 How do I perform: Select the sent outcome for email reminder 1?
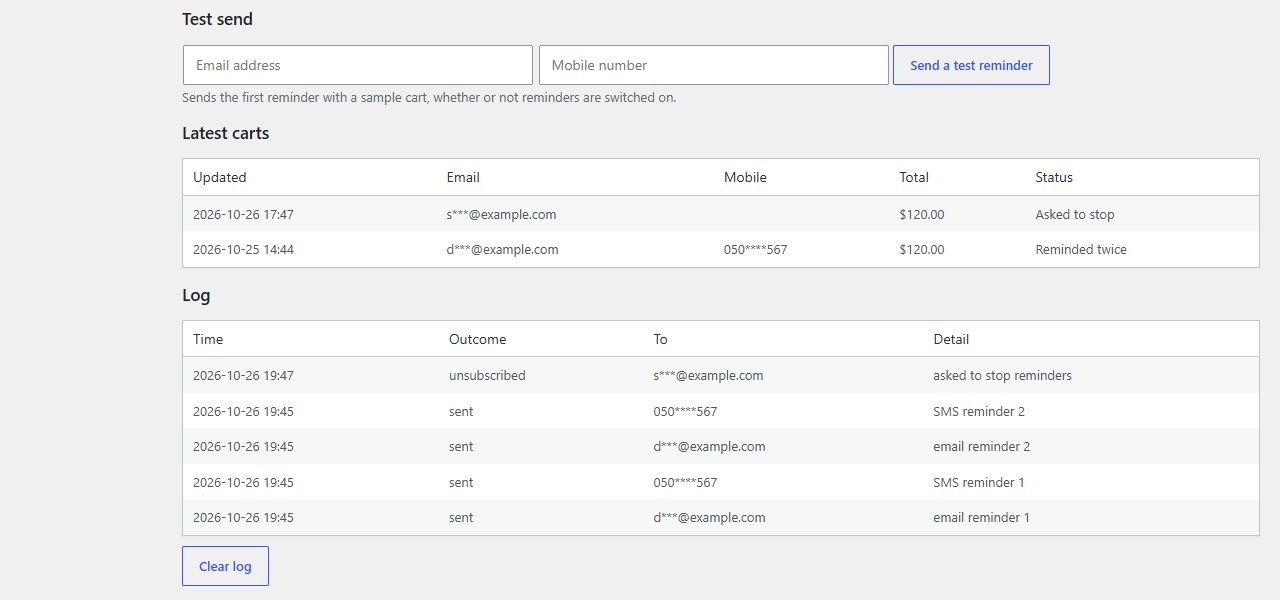[x=461, y=517]
